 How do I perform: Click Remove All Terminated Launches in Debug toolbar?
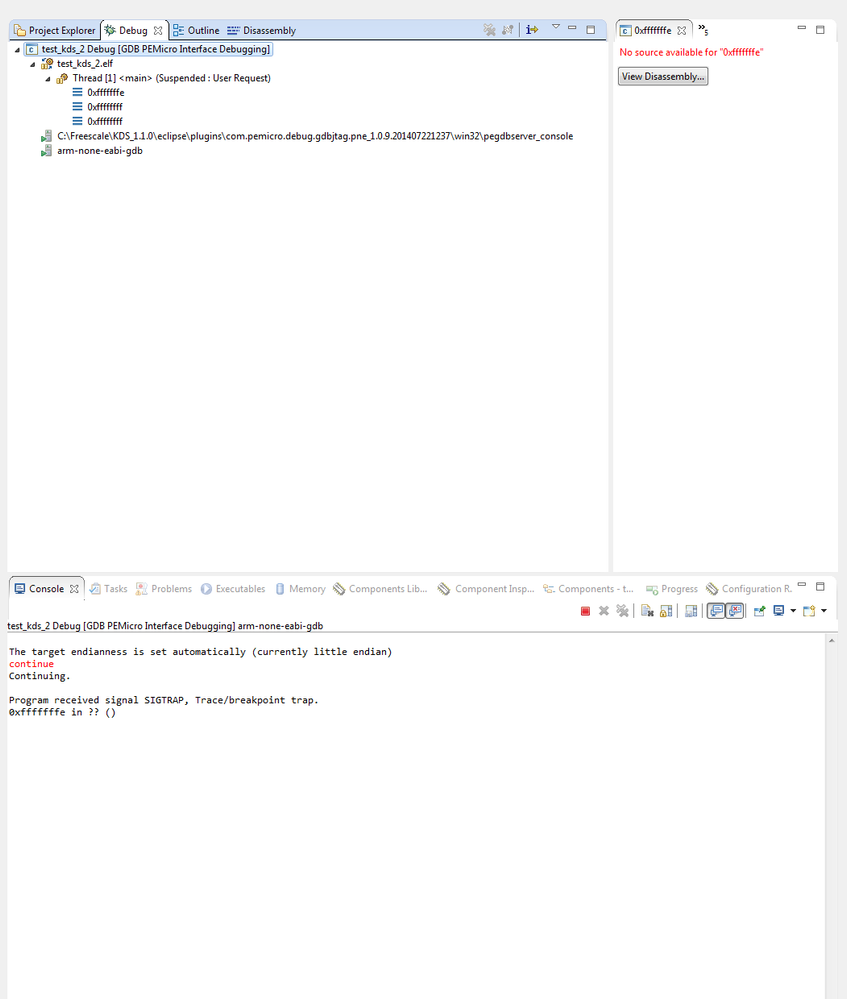pos(489,29)
